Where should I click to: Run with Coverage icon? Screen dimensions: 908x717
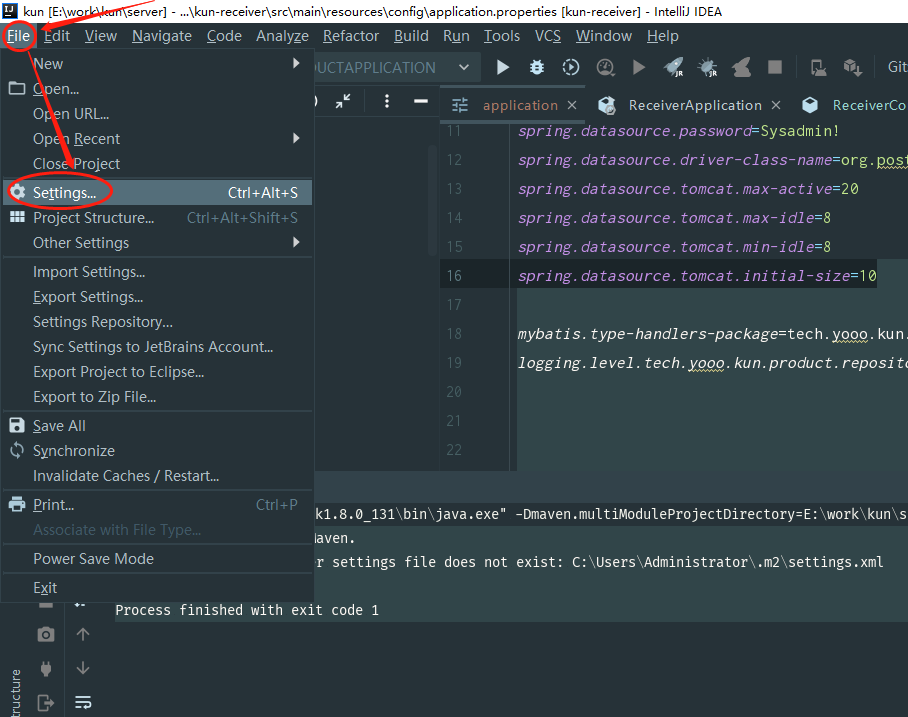[x=570, y=68]
